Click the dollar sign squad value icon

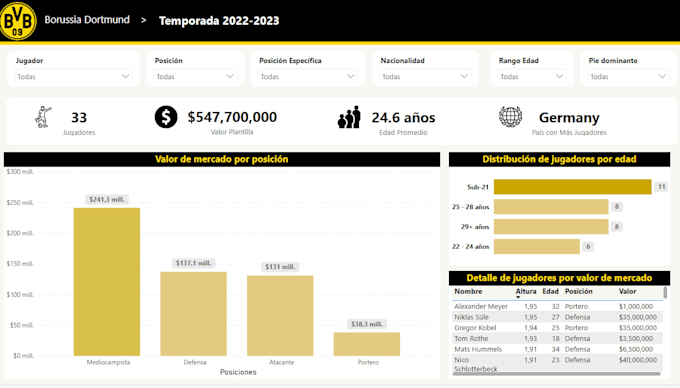[x=166, y=117]
